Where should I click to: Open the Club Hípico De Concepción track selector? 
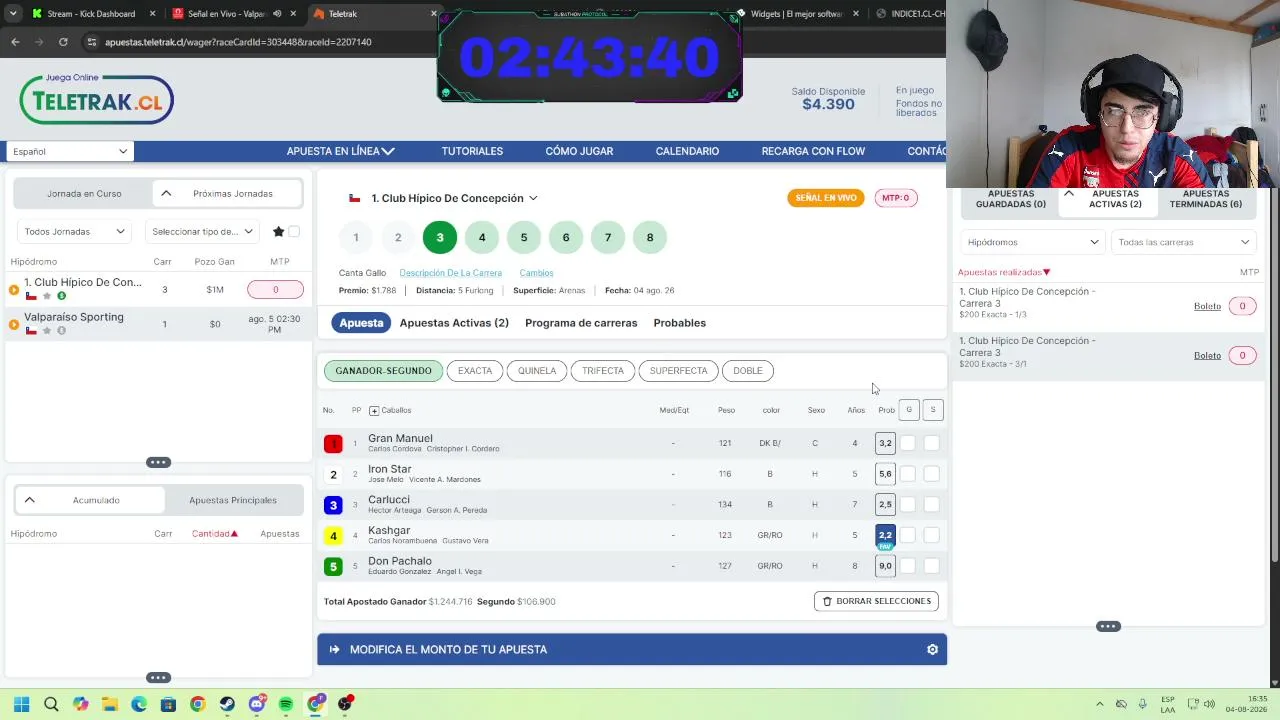pos(455,198)
